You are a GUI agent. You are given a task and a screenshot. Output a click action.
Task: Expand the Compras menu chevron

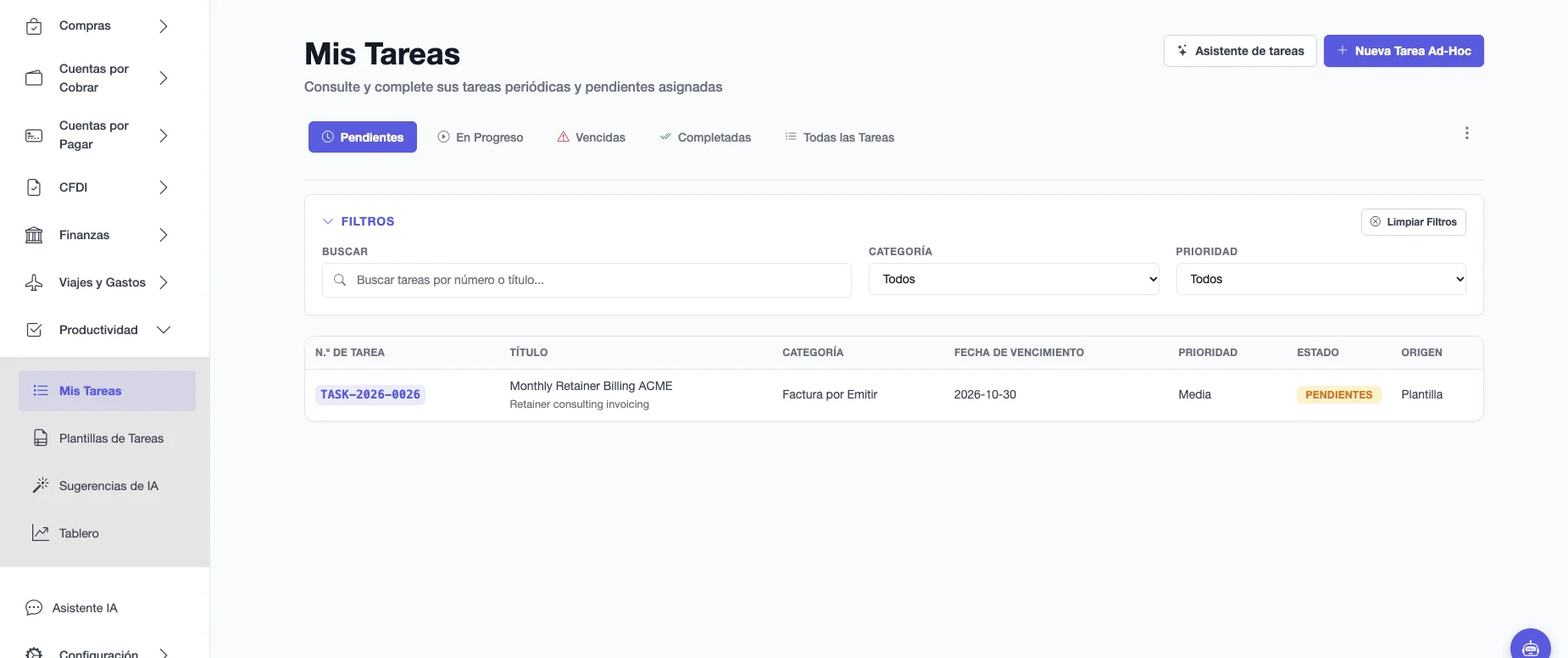[x=164, y=26]
